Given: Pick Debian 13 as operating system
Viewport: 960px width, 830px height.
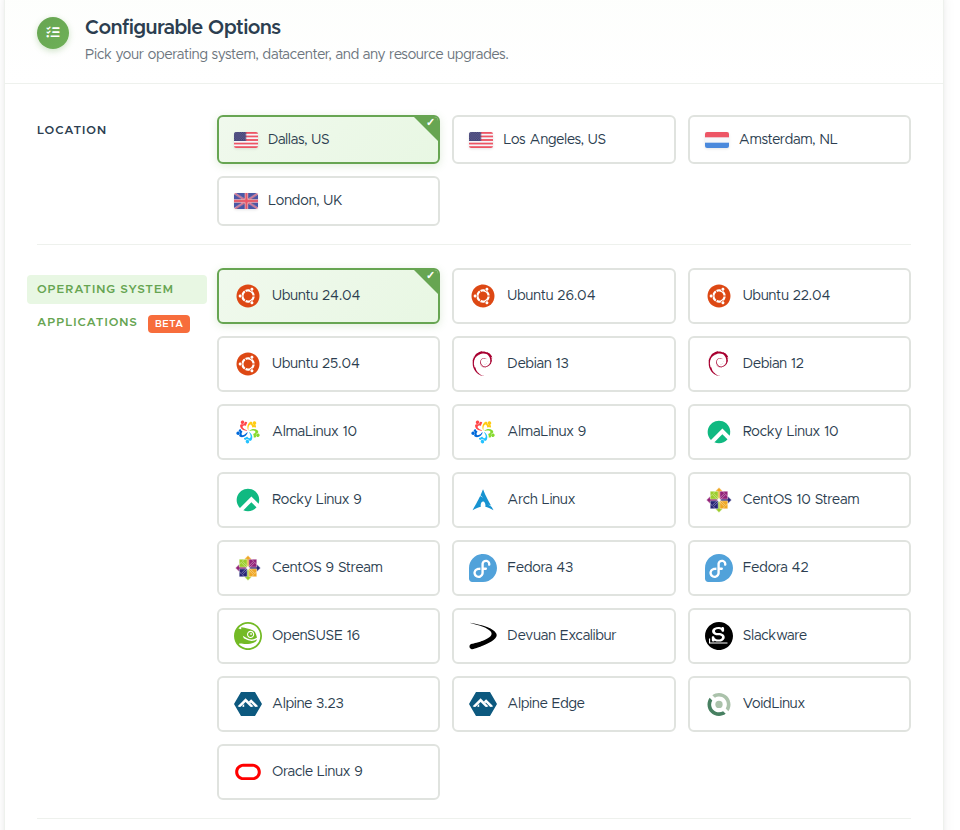Looking at the screenshot, I should pyautogui.click(x=563, y=364).
